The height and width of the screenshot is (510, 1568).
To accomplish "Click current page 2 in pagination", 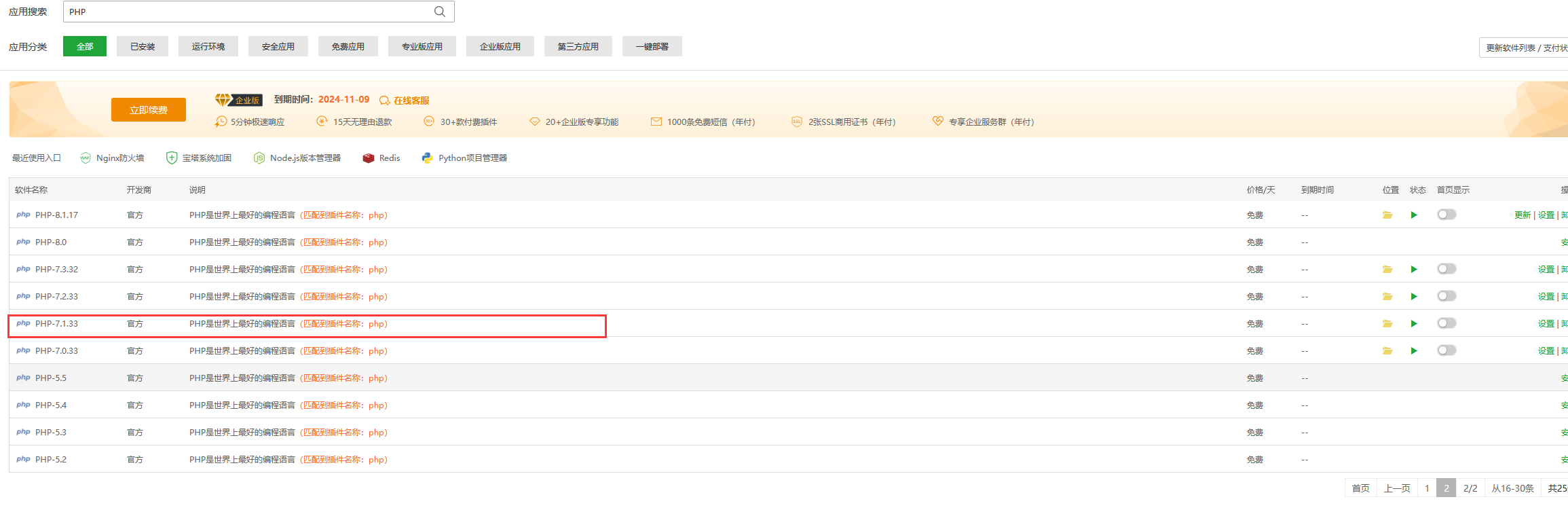I will click(x=1446, y=488).
